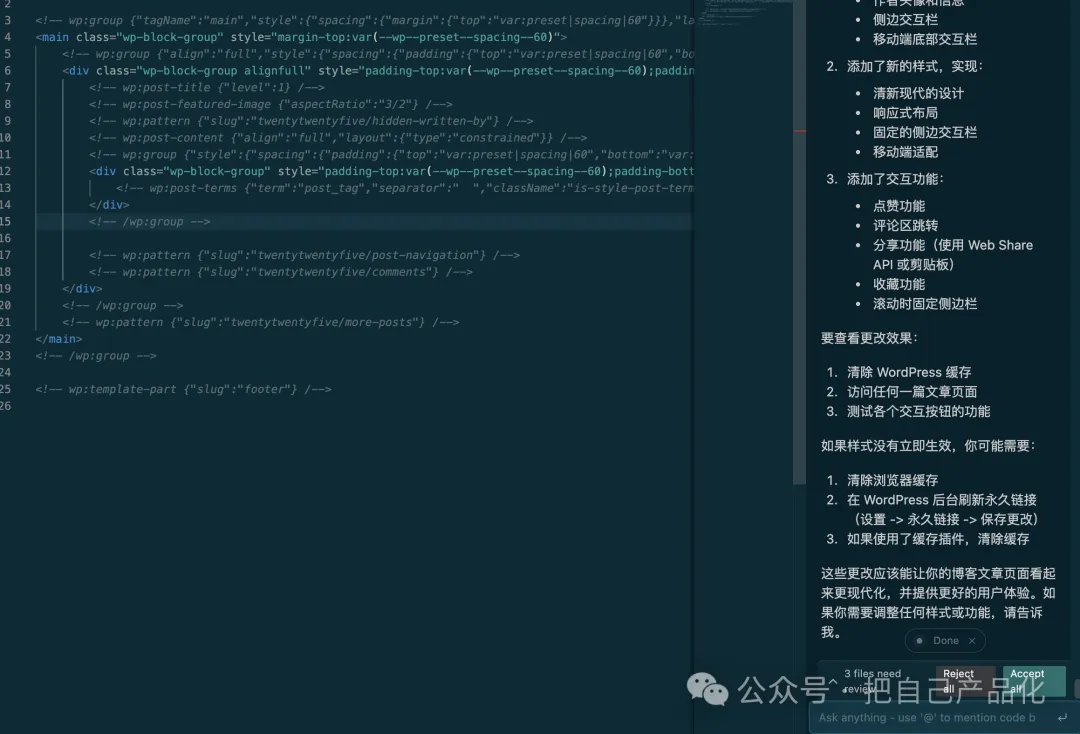1080x734 pixels.
Task: Click chat heading '添加了交互功能：'
Action: click(x=895, y=179)
